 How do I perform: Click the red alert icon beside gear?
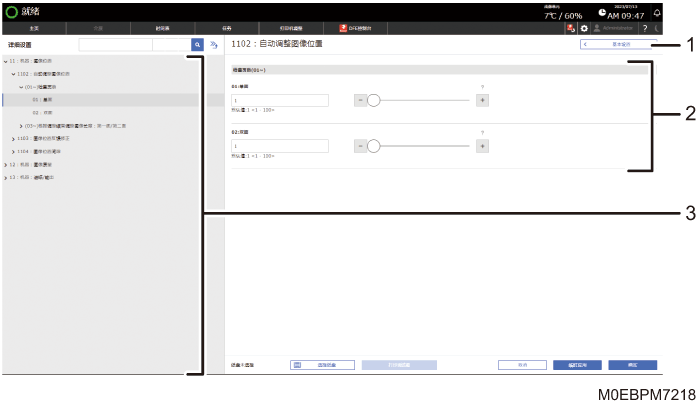571,28
